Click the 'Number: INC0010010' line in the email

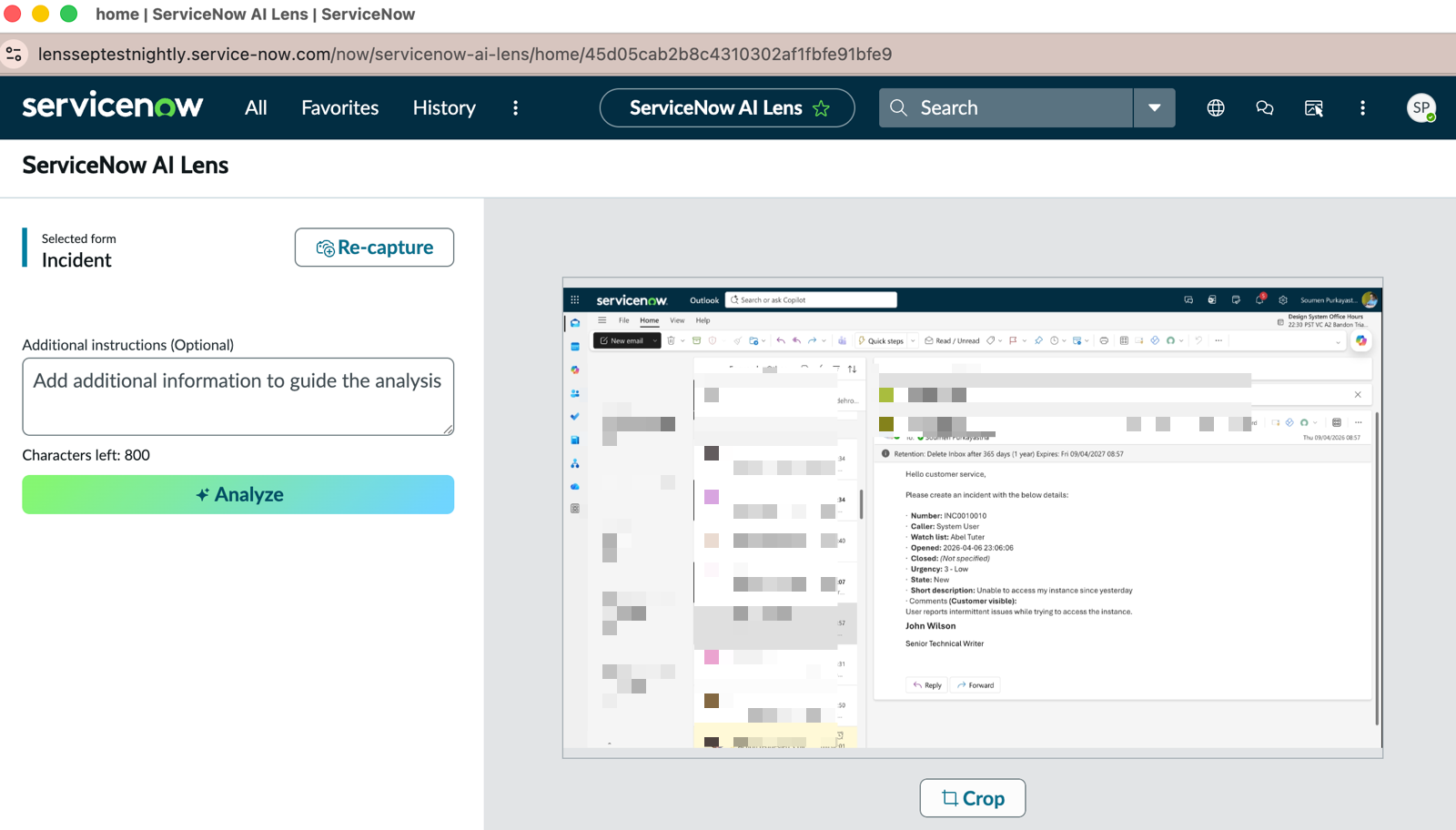tap(948, 516)
